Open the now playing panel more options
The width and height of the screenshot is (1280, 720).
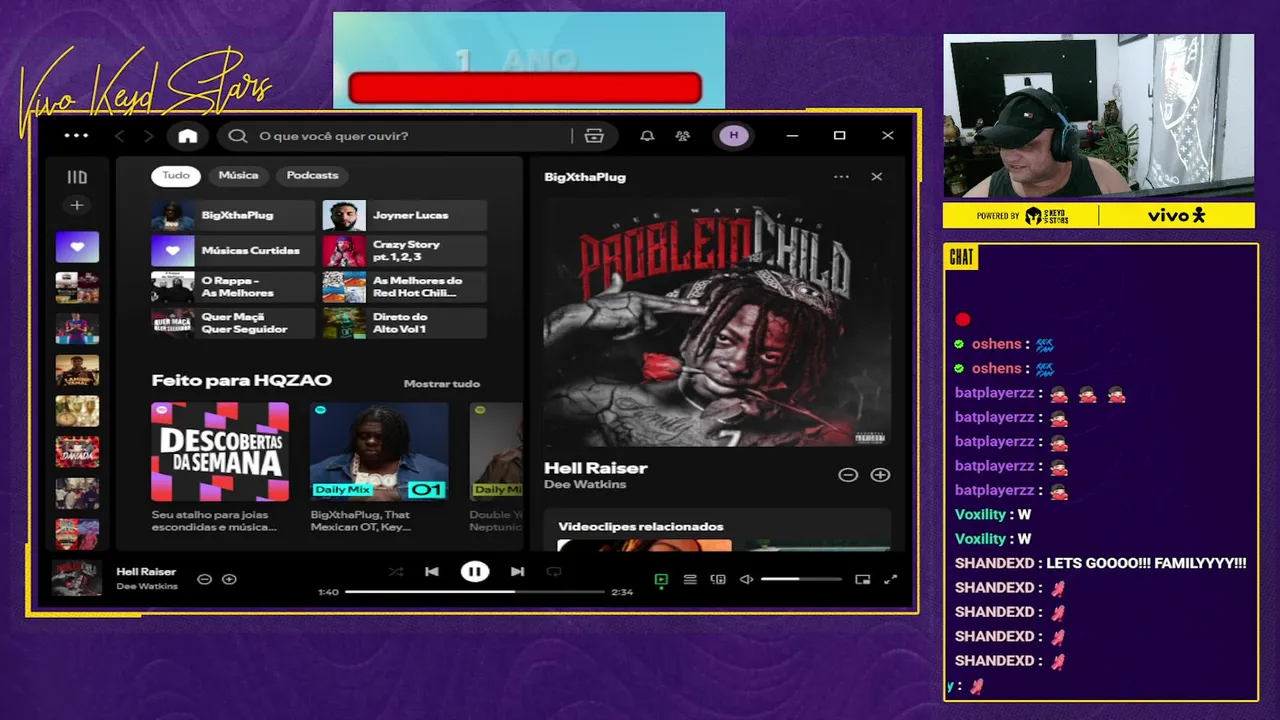[x=841, y=177]
